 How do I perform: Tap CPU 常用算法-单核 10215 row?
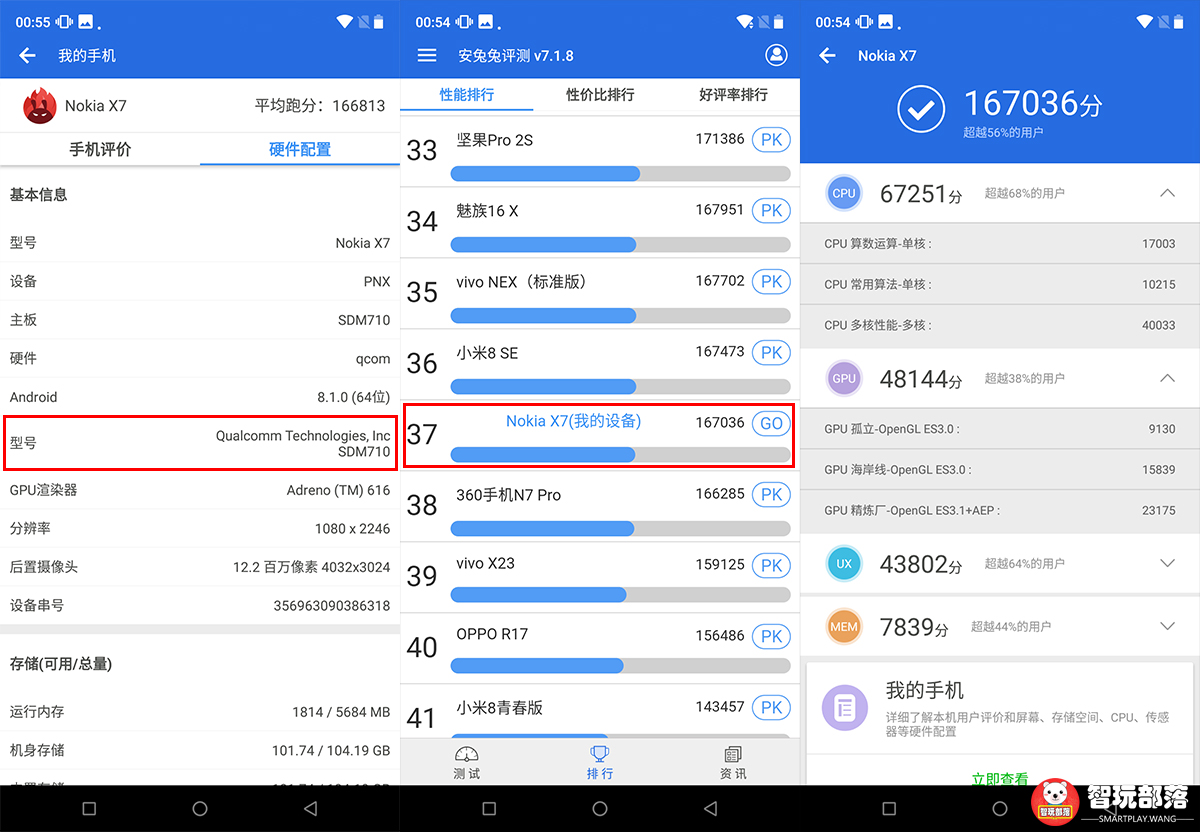1000,285
